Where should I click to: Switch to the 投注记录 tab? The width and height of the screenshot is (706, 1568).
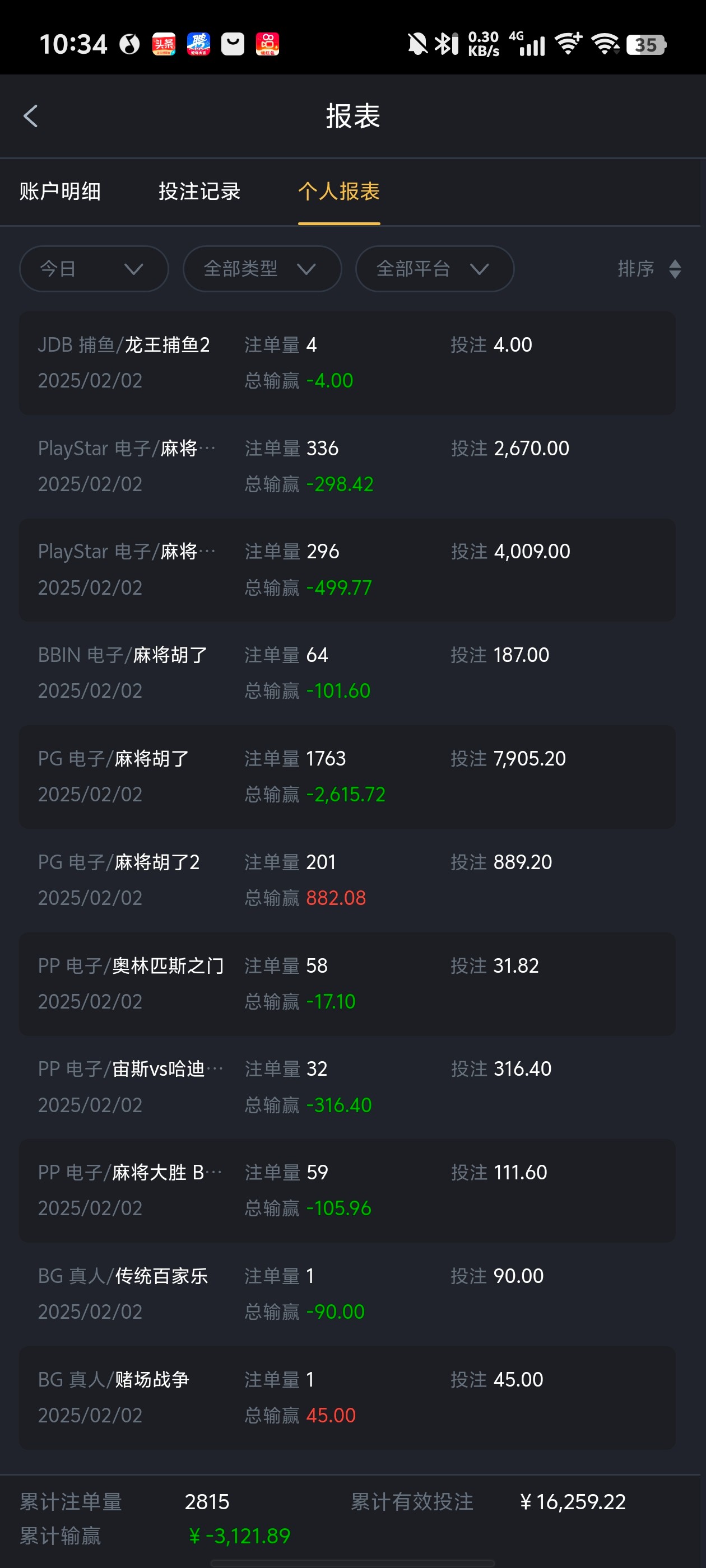199,192
